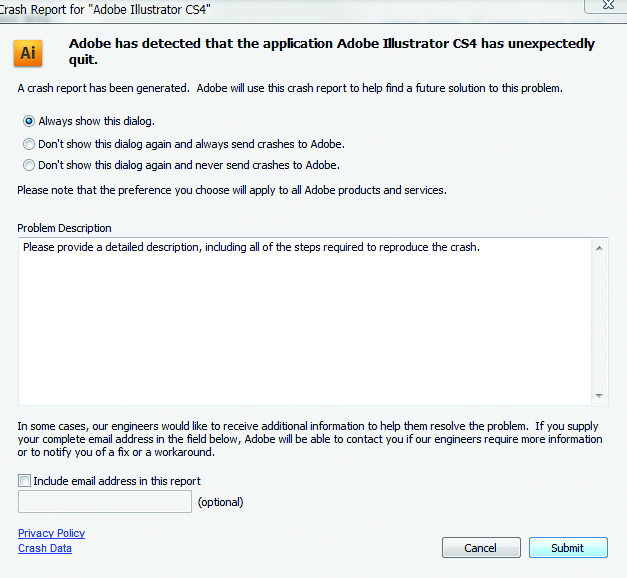Click the Crash Report title bar
The width and height of the screenshot is (627, 578).
coord(300,7)
